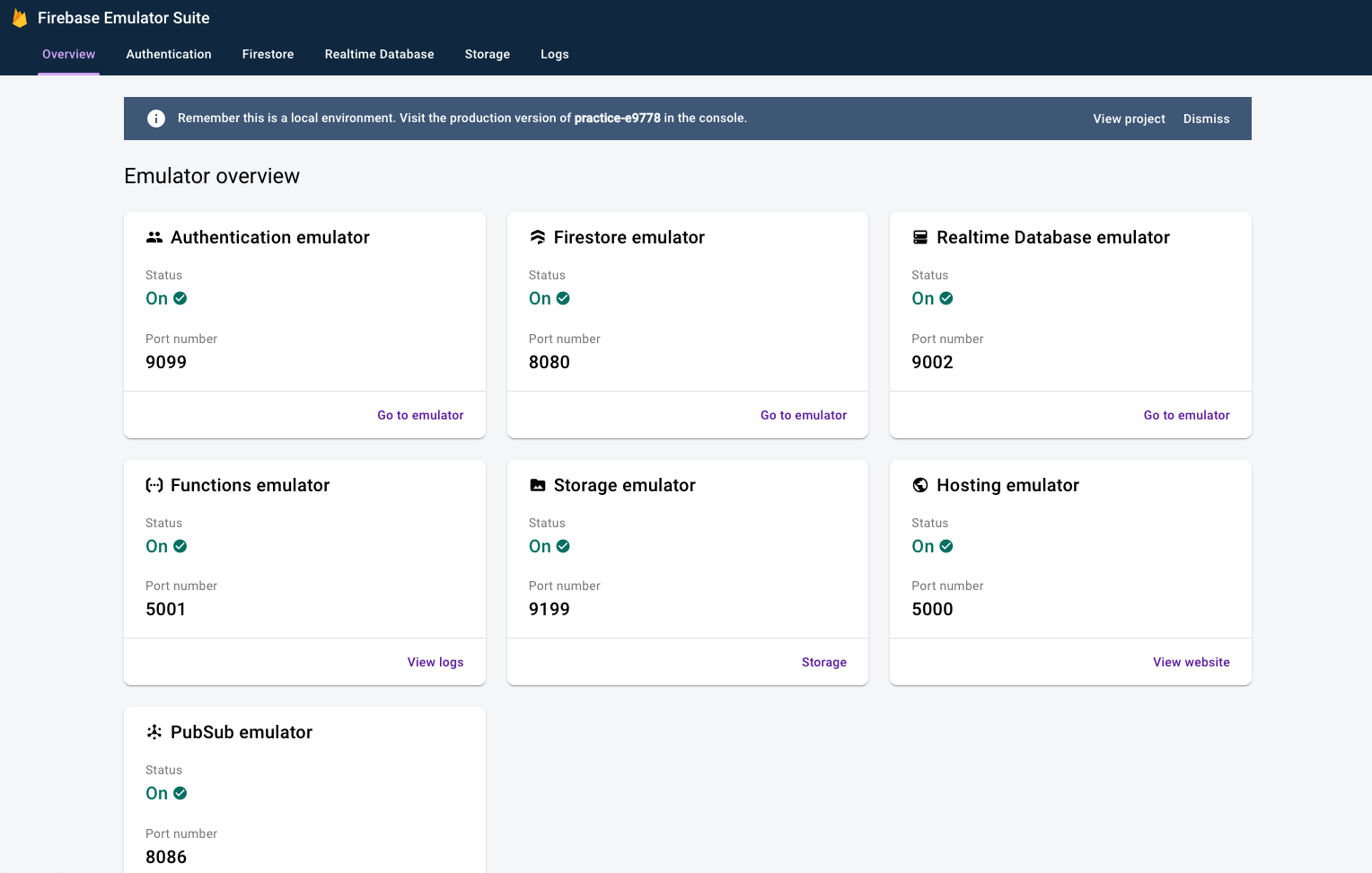Click the PubSub emulator hub icon
Viewport: 1372px width, 873px height.
click(154, 732)
